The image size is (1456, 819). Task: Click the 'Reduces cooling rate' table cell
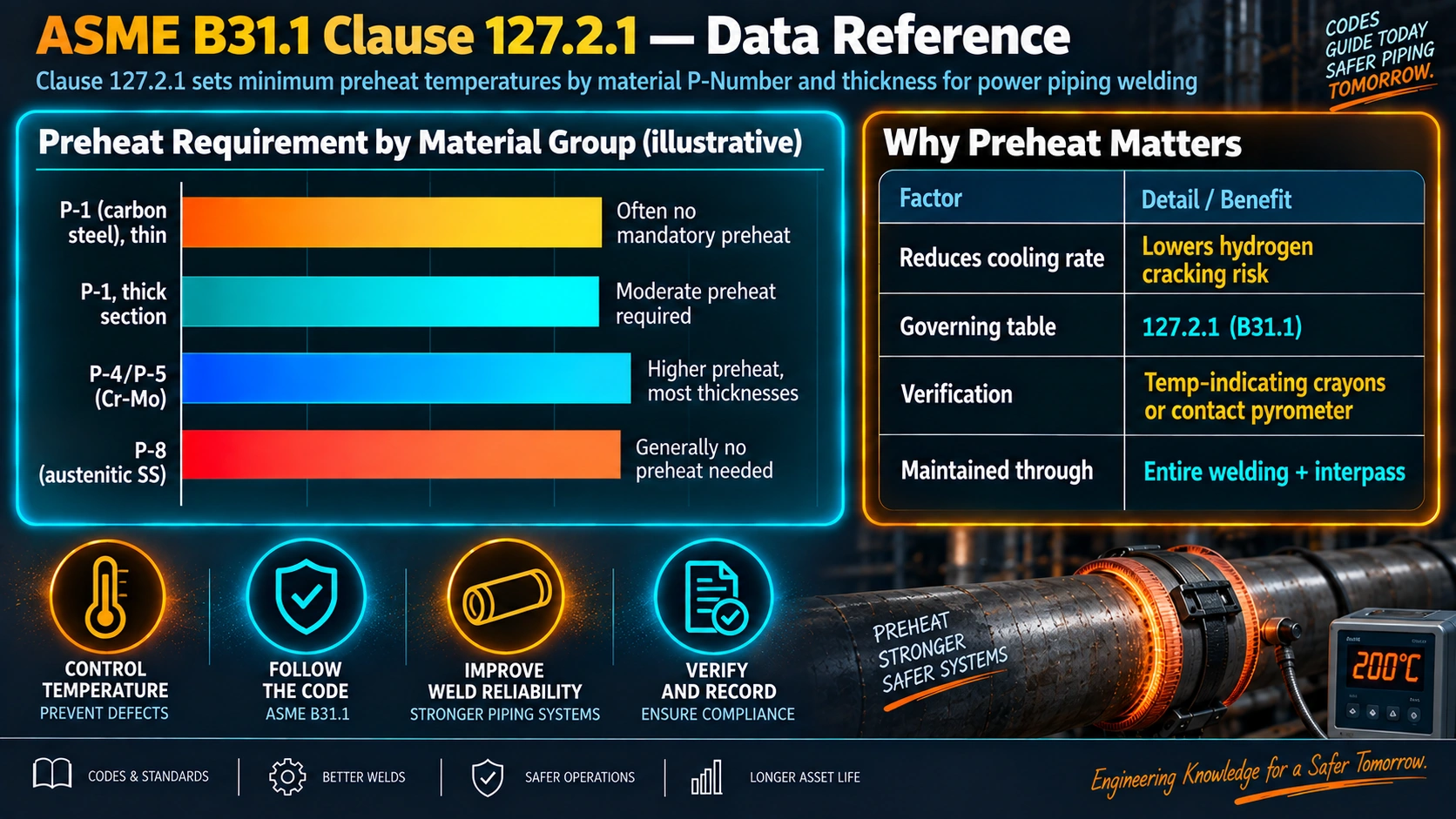click(1001, 258)
